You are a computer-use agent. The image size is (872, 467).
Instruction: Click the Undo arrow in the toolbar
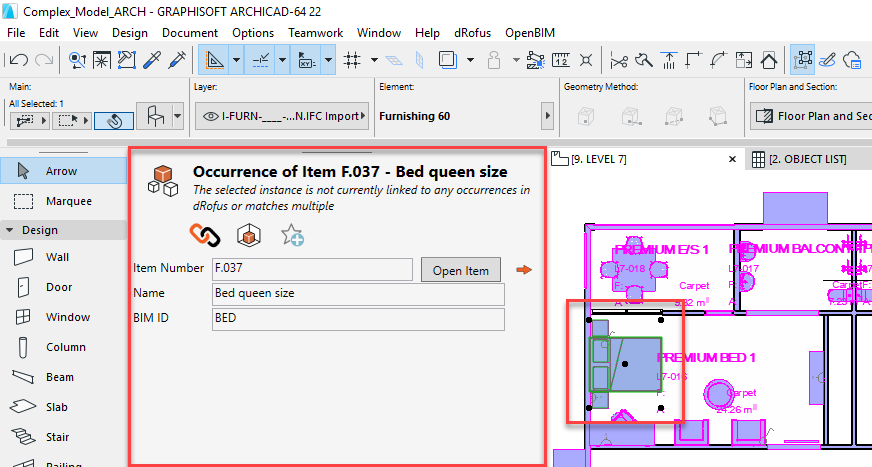pyautogui.click(x=17, y=60)
